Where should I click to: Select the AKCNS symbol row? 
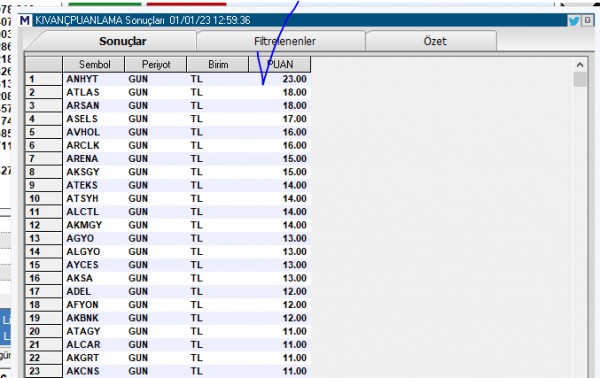coord(168,371)
